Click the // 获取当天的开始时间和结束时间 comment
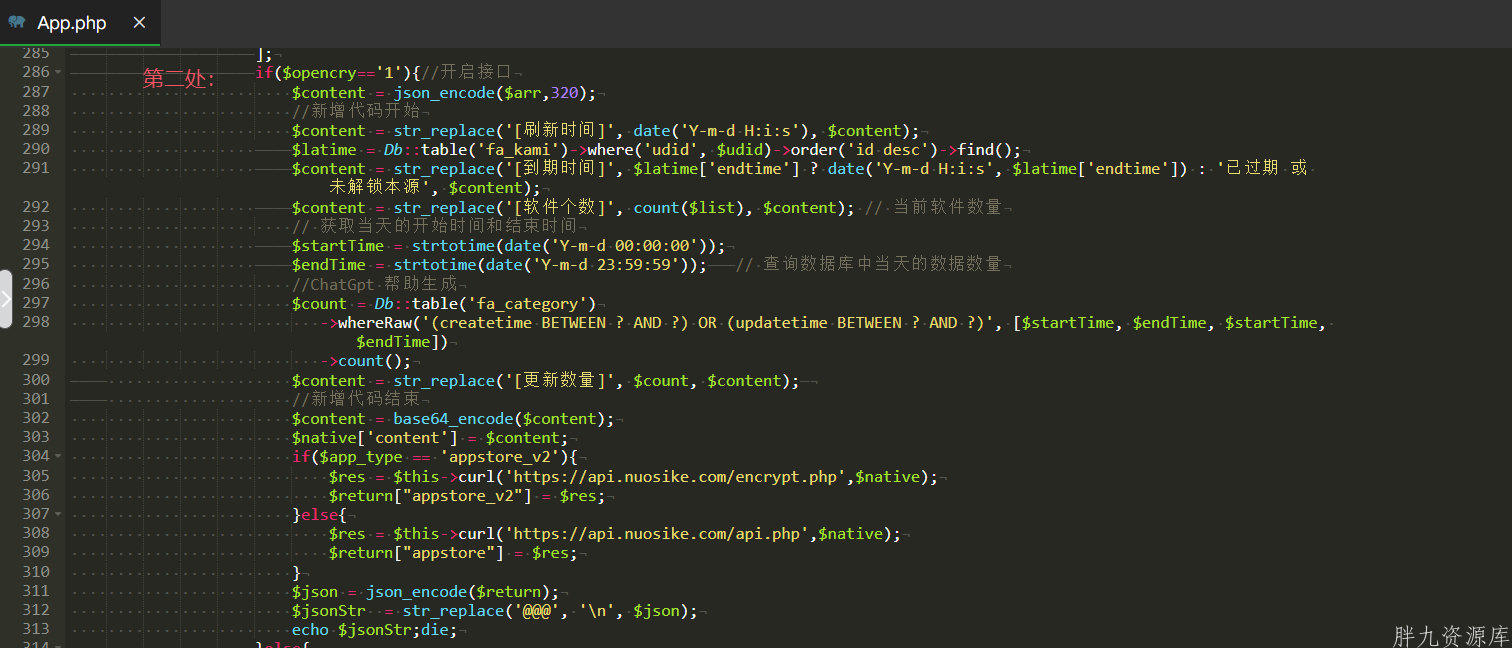The height and width of the screenshot is (648, 1512). [x=434, y=227]
